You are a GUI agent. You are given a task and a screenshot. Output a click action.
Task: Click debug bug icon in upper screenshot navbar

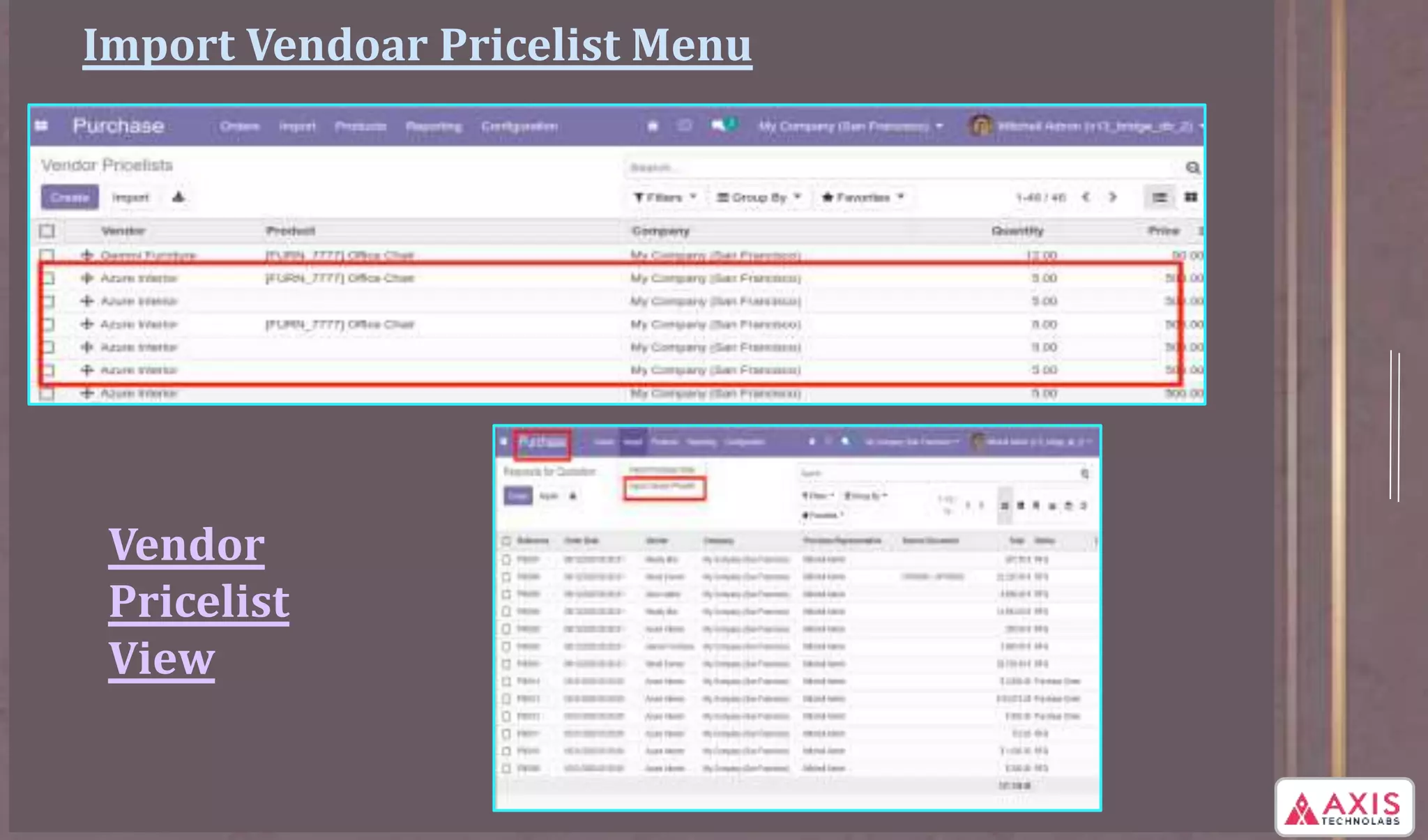(x=653, y=126)
